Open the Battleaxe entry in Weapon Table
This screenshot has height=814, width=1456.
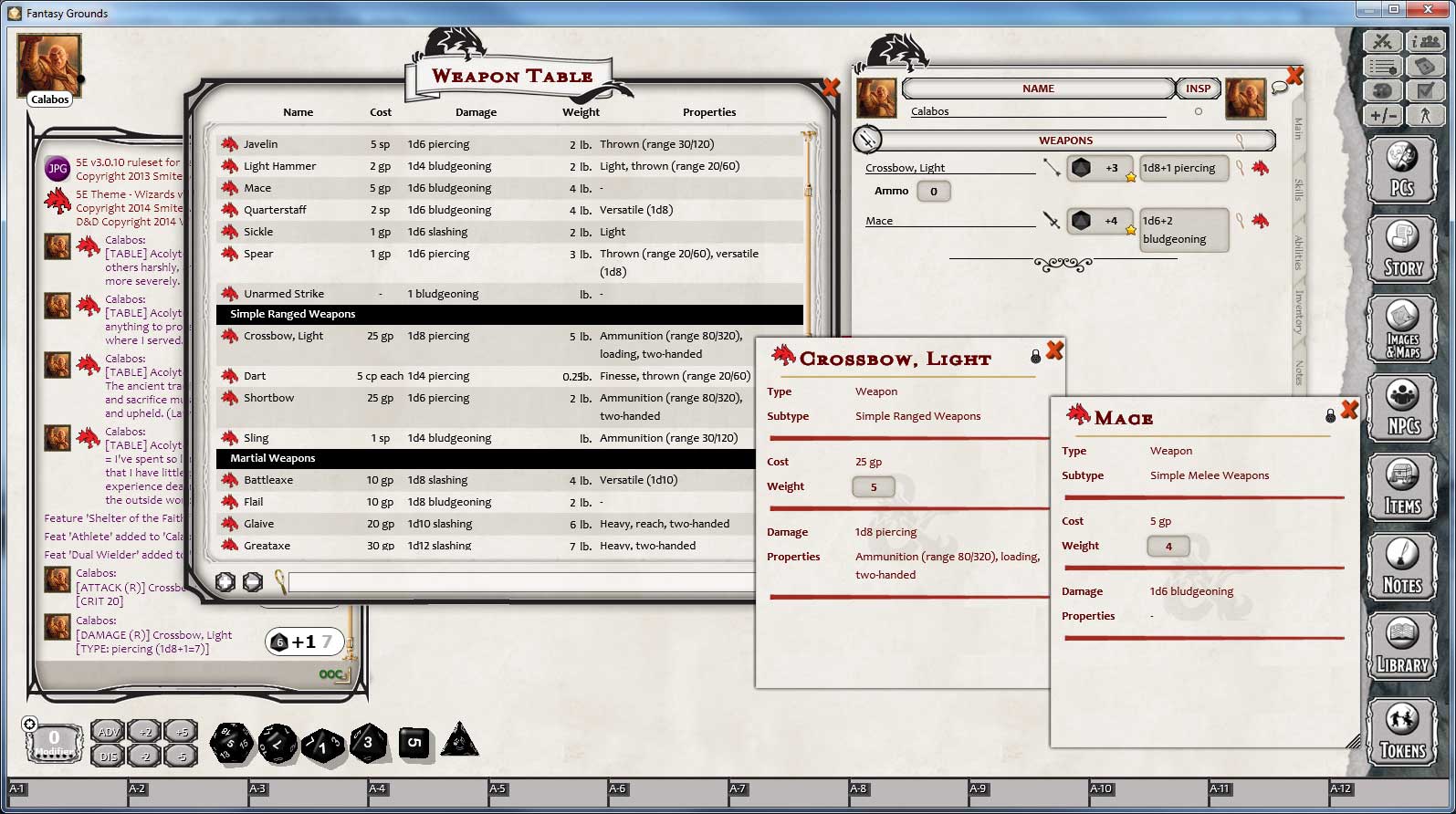[268, 480]
